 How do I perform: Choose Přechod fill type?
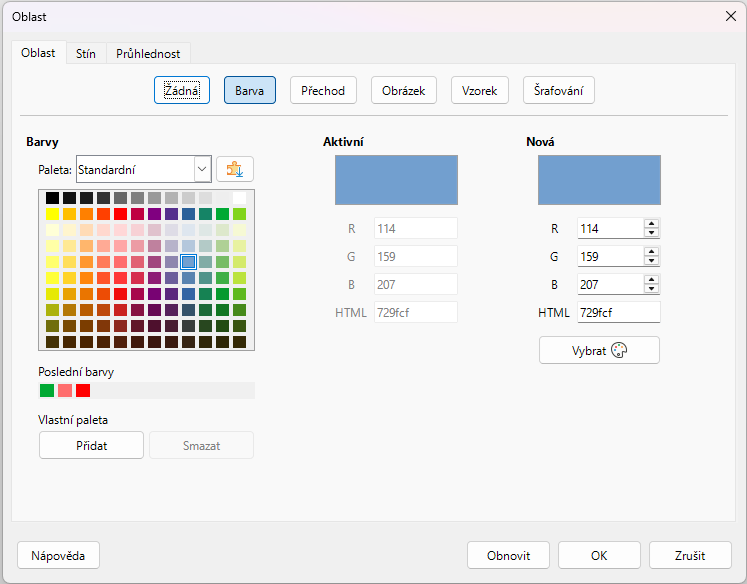coord(323,90)
